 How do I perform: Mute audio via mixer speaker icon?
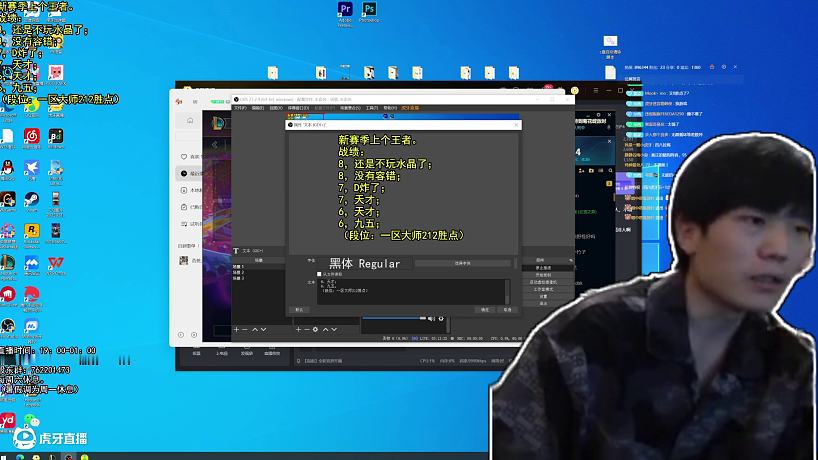(x=429, y=319)
